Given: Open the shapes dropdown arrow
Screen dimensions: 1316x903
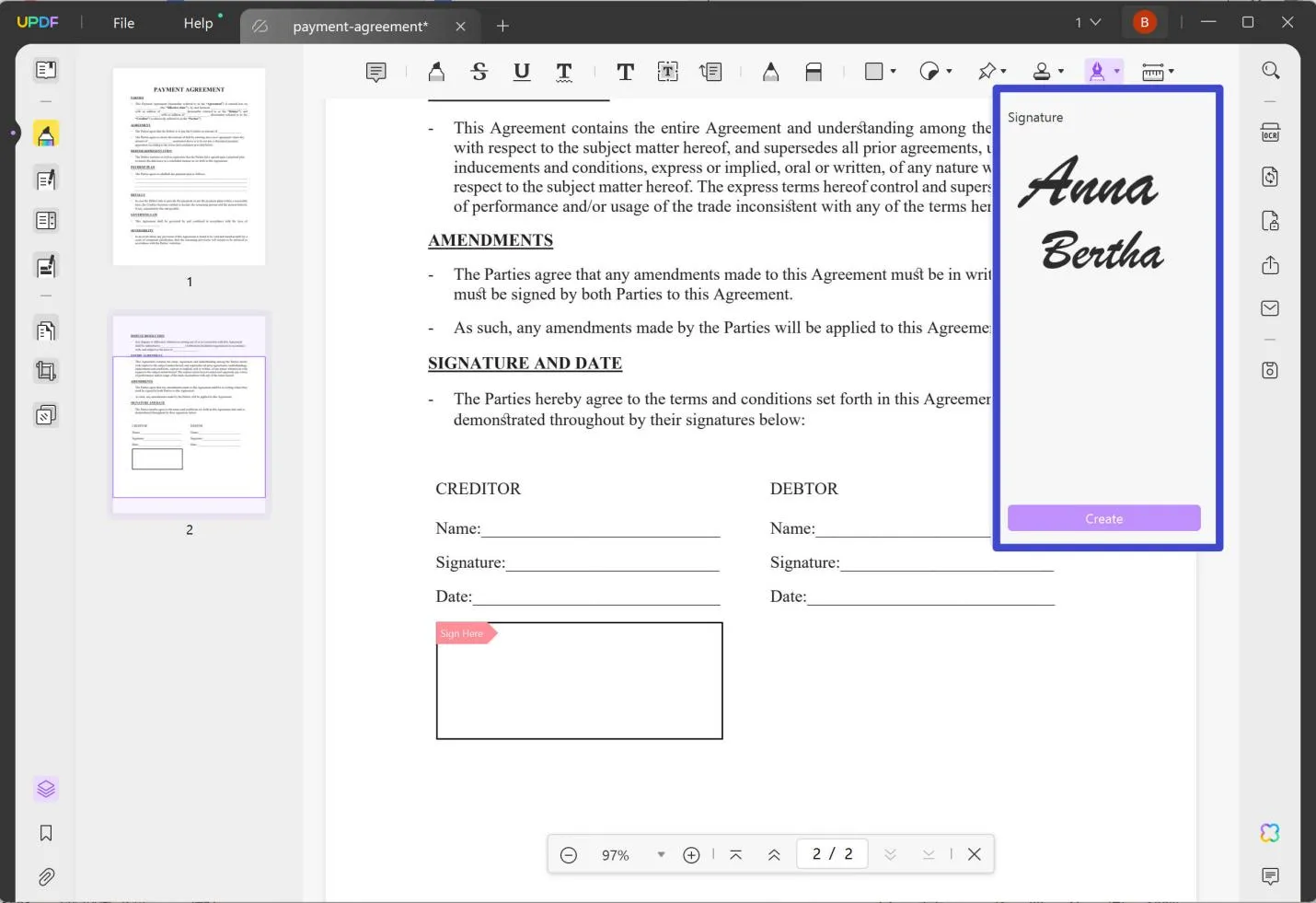Looking at the screenshot, I should click(x=894, y=71).
